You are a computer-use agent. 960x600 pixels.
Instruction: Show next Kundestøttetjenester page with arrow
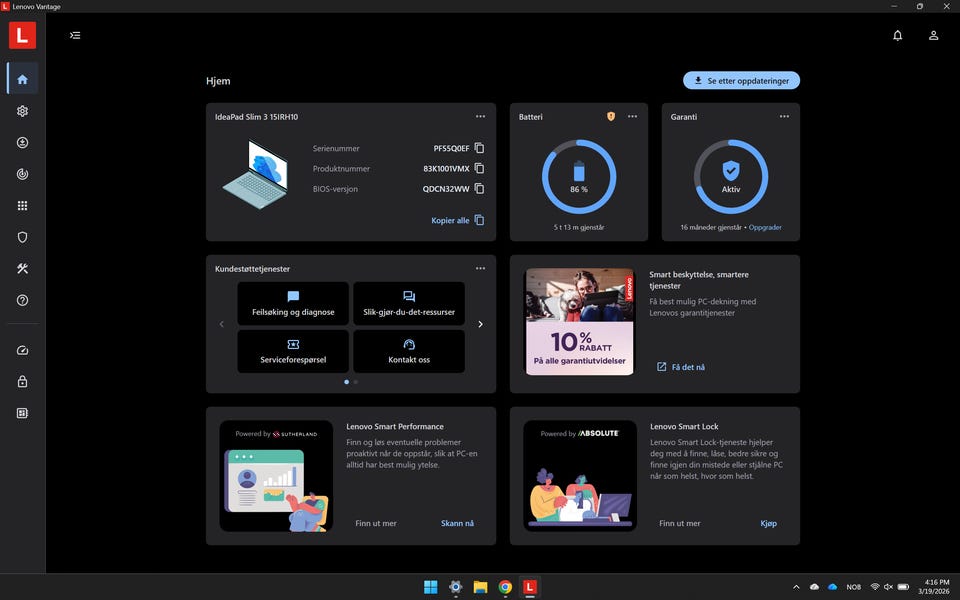tap(480, 324)
